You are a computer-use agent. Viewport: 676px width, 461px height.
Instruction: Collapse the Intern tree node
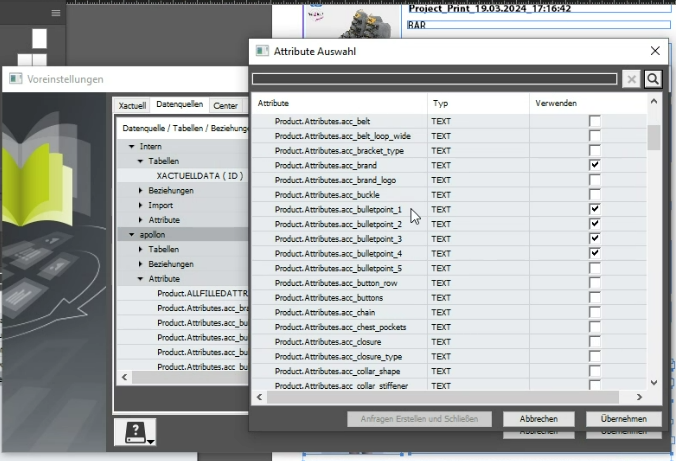point(131,146)
